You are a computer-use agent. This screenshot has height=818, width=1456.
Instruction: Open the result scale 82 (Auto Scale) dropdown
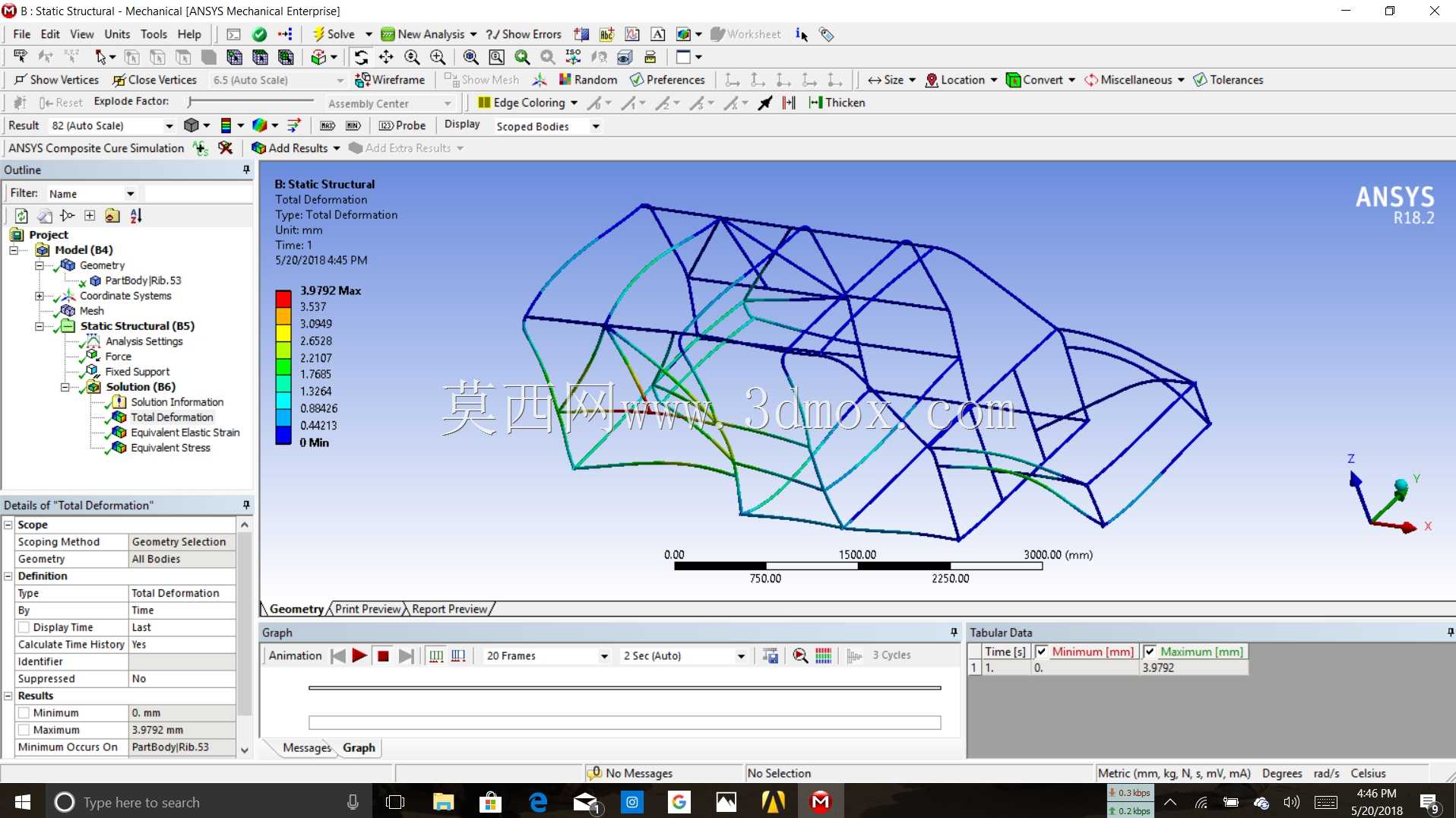(x=169, y=125)
